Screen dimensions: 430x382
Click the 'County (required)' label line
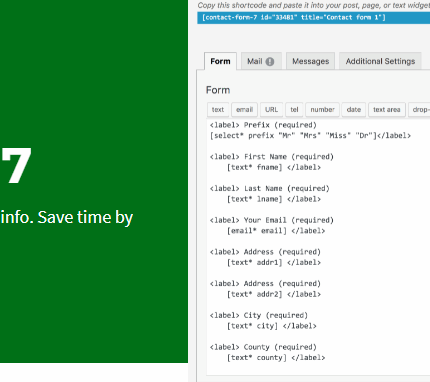263,347
